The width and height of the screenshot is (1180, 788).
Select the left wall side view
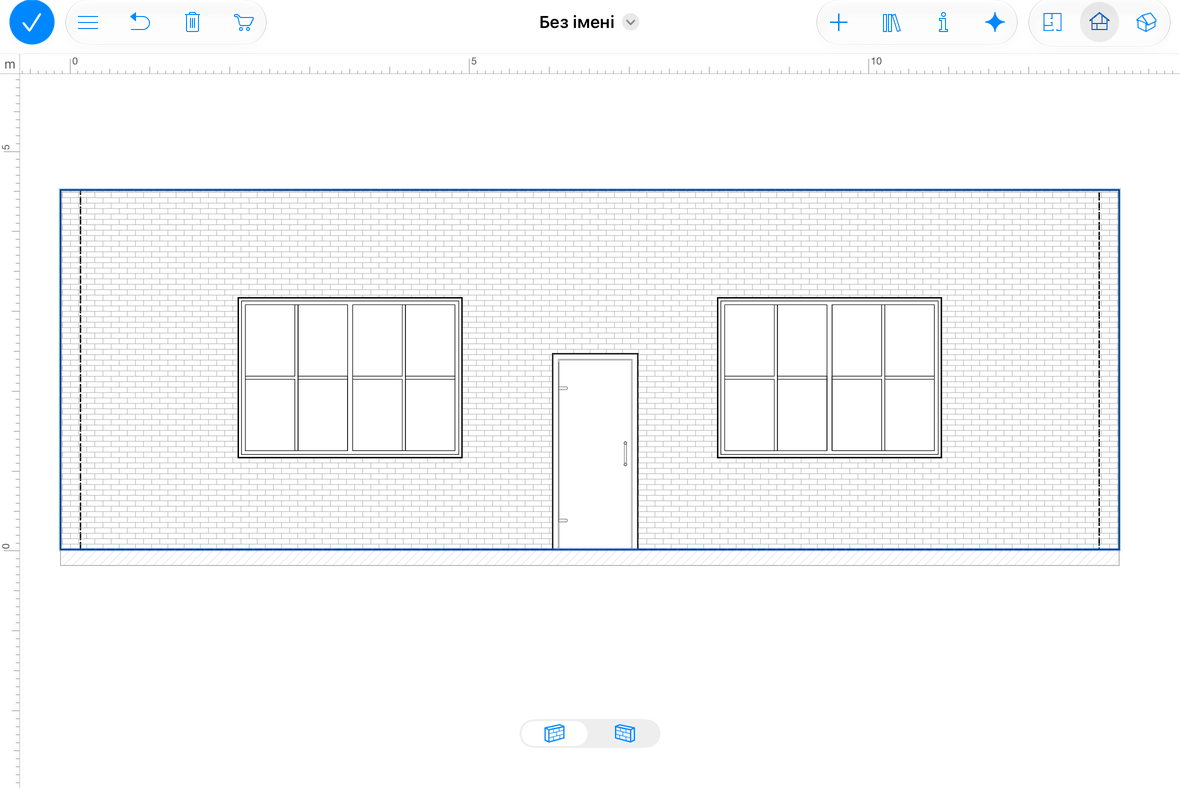pos(555,733)
